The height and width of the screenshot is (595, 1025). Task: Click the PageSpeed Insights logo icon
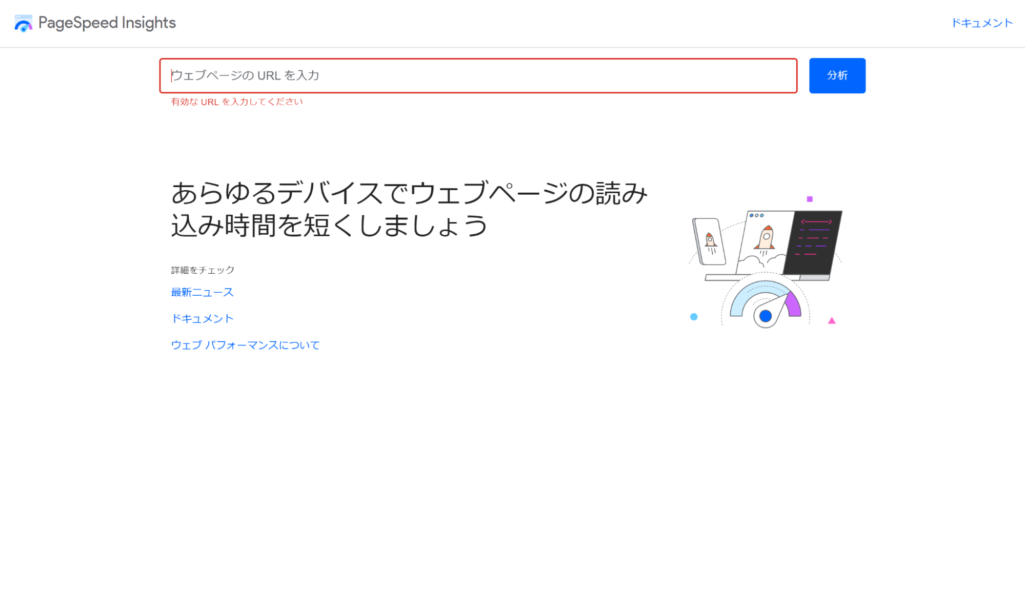[23, 23]
